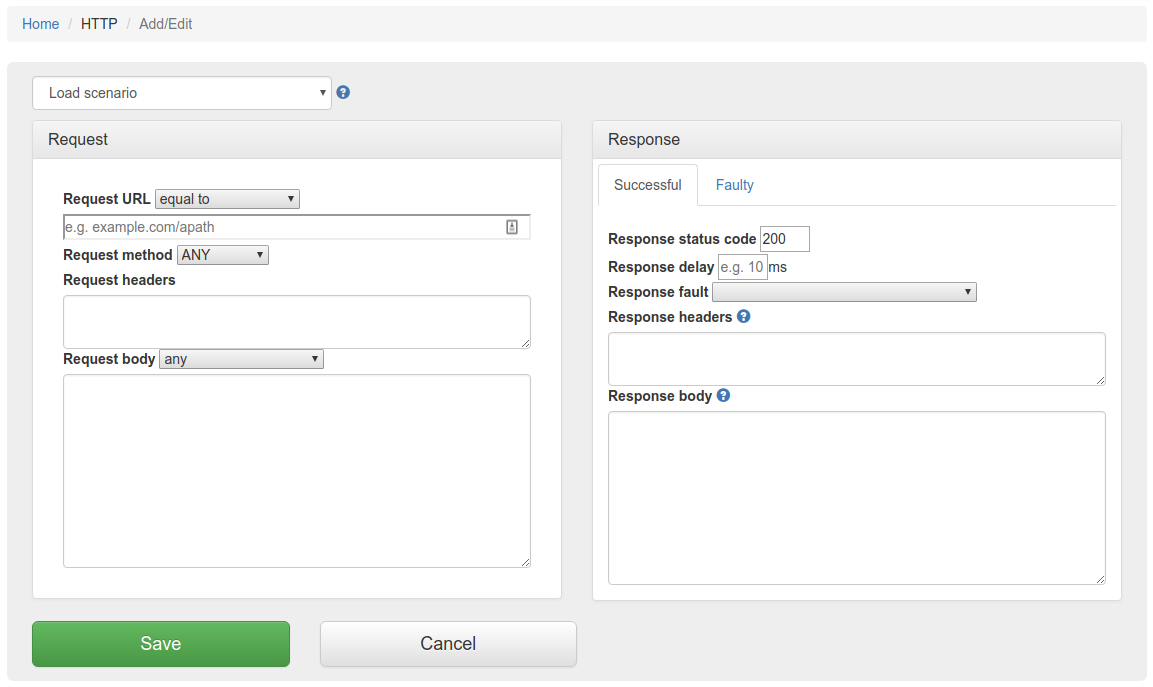
Task: Click inside the Response body textarea
Action: [x=856, y=497]
